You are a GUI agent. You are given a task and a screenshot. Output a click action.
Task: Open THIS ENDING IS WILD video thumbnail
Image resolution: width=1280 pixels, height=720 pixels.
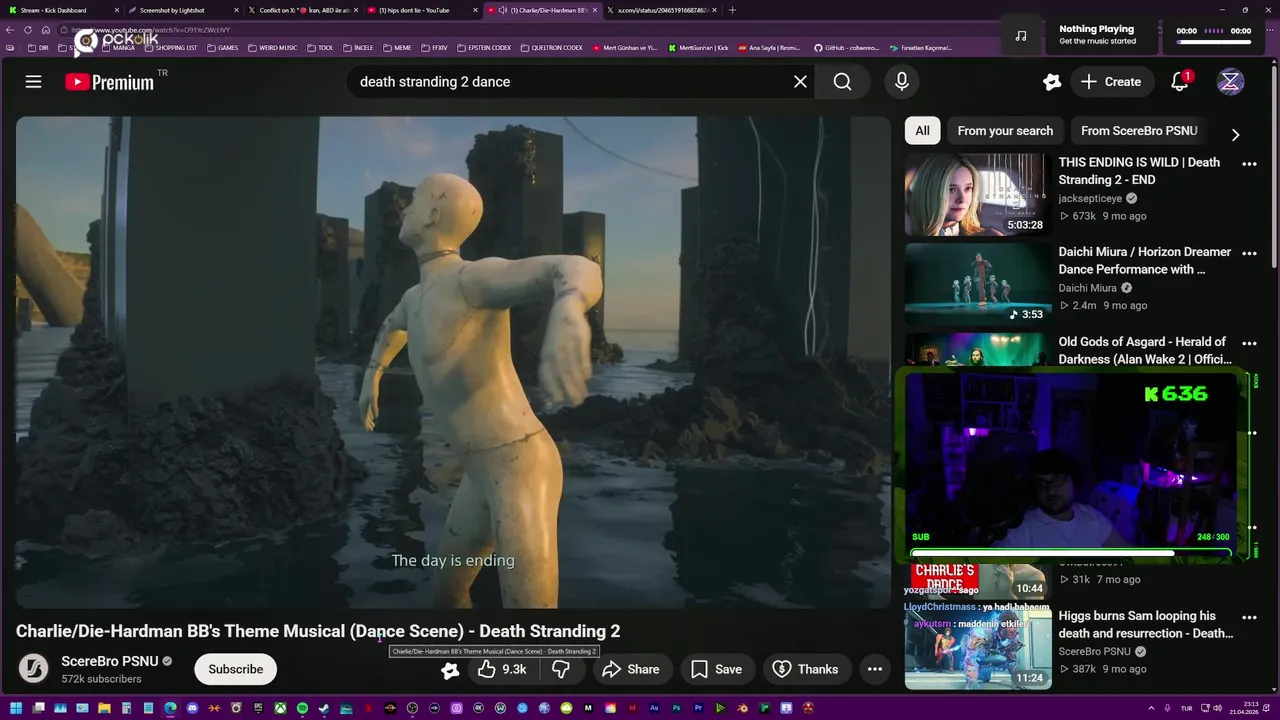(976, 194)
